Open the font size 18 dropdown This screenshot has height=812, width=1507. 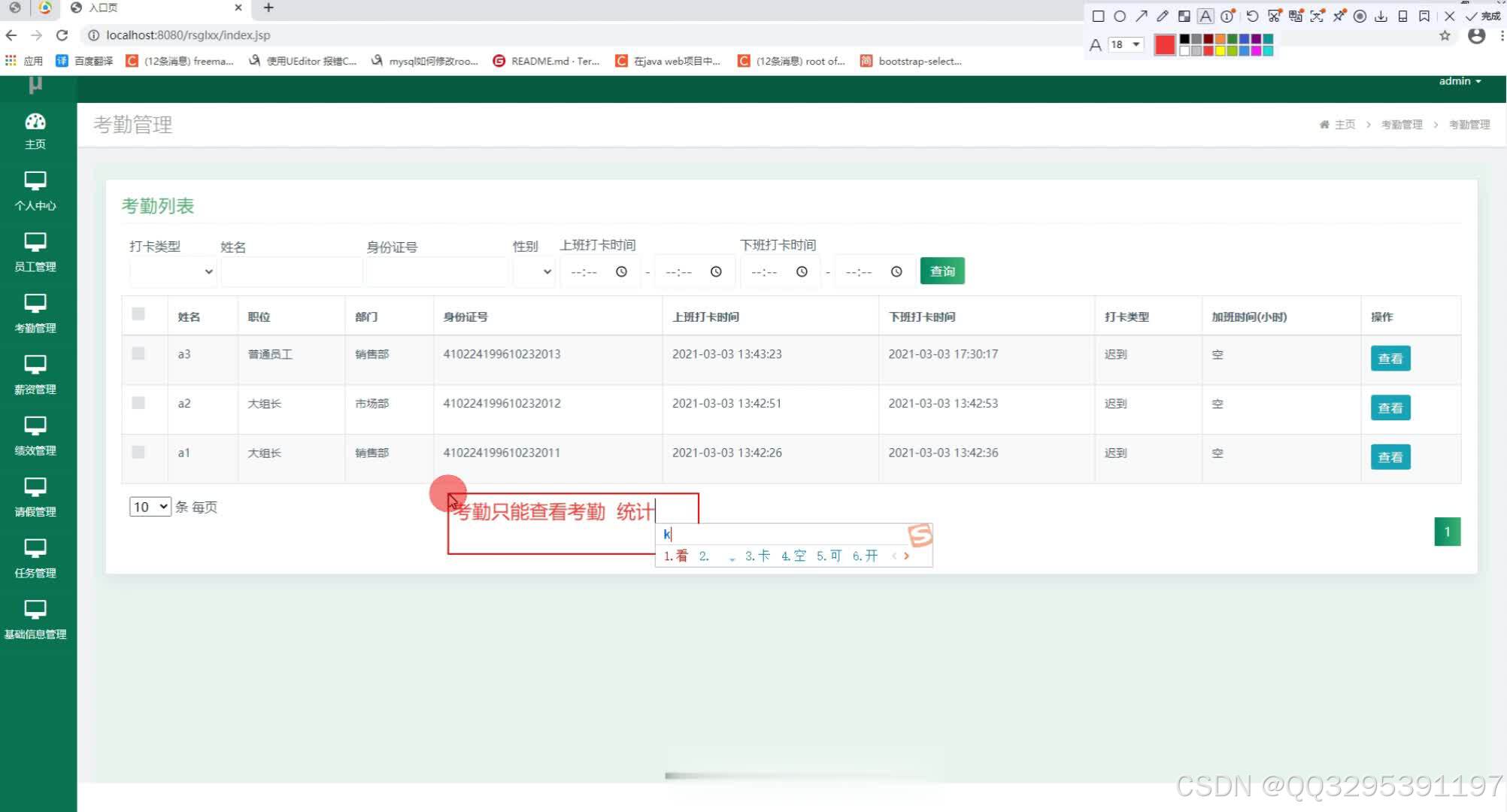coord(1126,44)
